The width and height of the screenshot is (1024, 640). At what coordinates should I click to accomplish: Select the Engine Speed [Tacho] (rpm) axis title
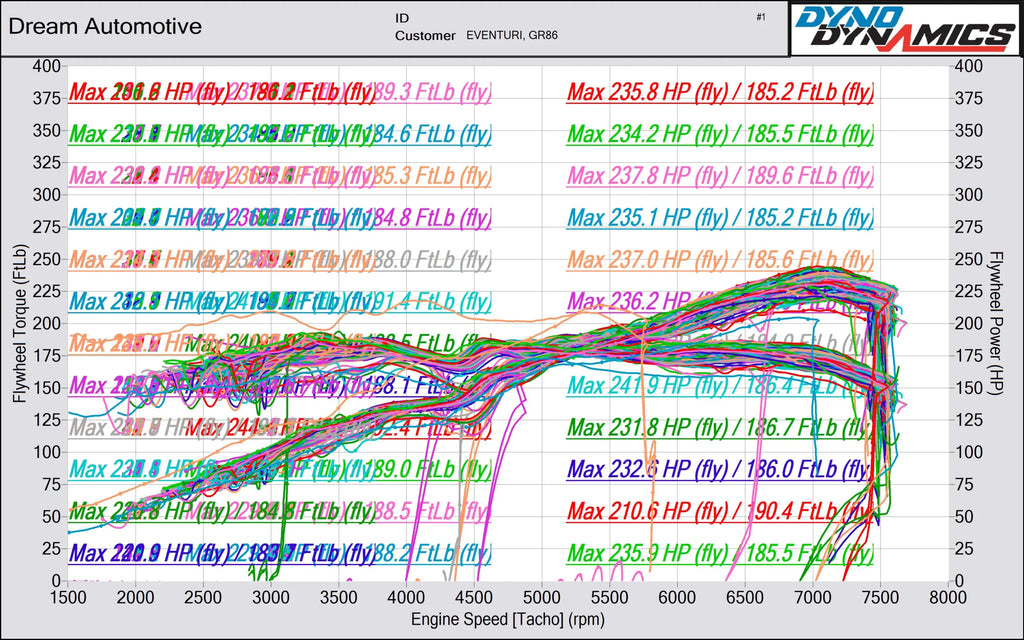click(x=507, y=619)
